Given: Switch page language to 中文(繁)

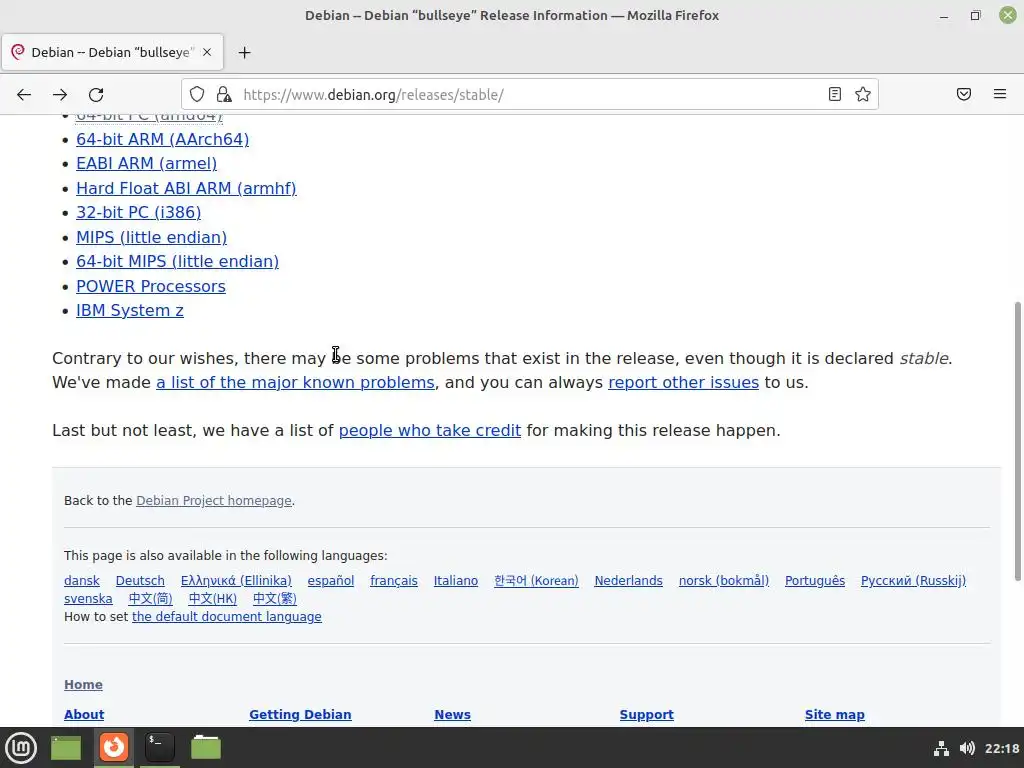Looking at the screenshot, I should [x=274, y=599].
